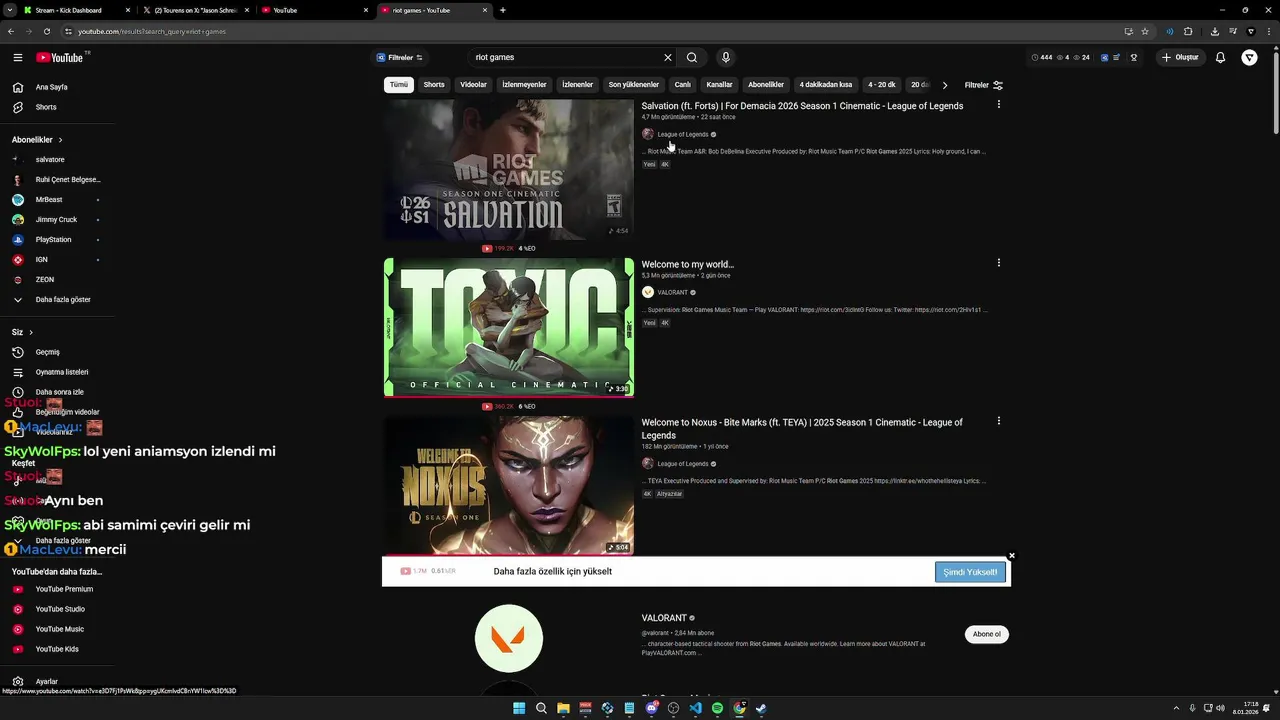The width and height of the screenshot is (1280, 720).
Task: Open the browser three-dot menu
Action: 1268,31
